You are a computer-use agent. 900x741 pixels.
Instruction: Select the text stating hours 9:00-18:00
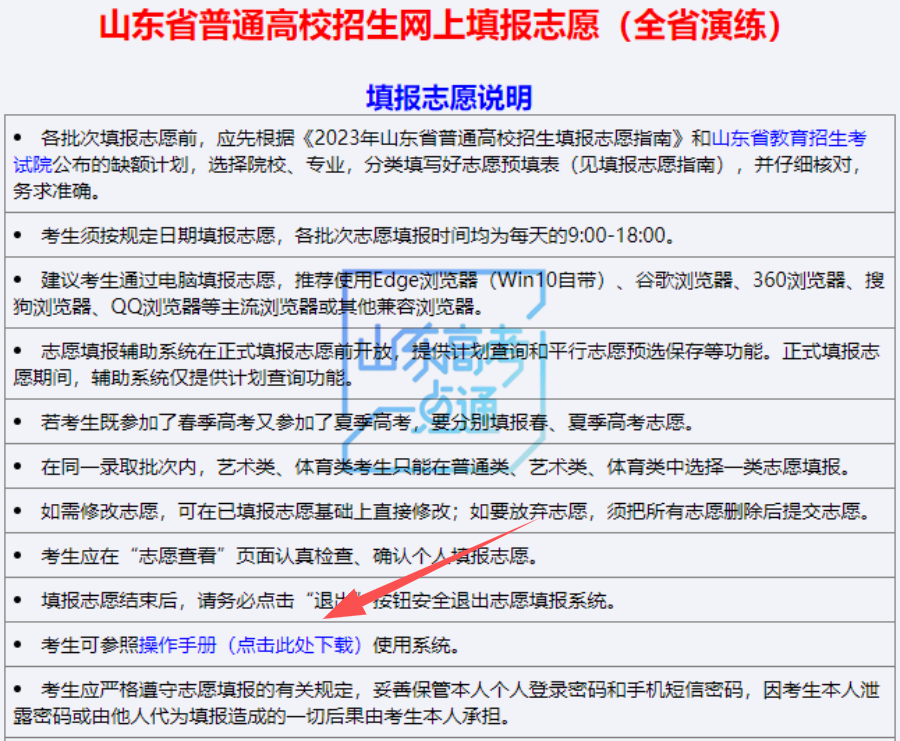click(616, 236)
